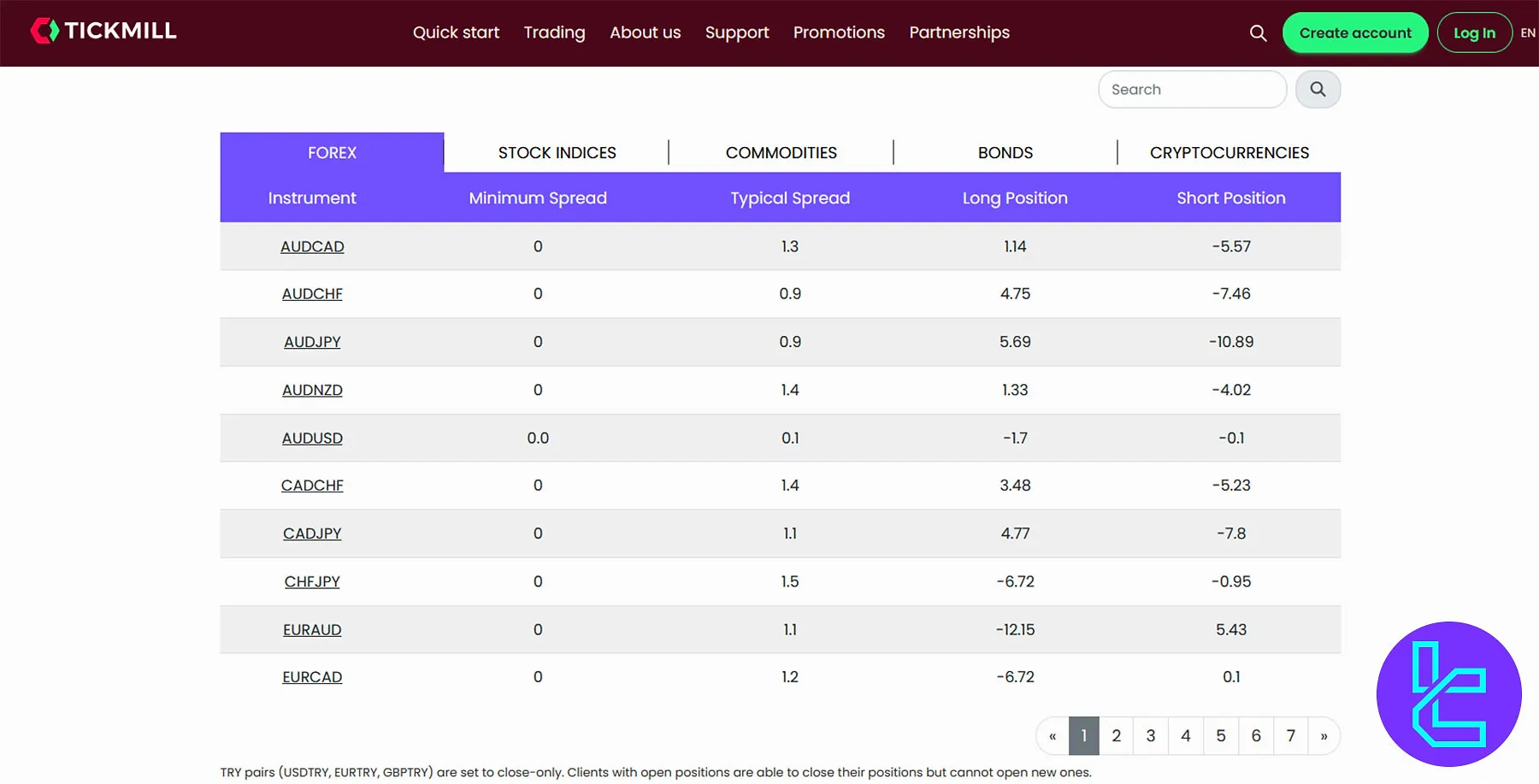Viewport: 1539px width, 784px height.
Task: Go to next page with » arrow
Action: [x=1324, y=735]
